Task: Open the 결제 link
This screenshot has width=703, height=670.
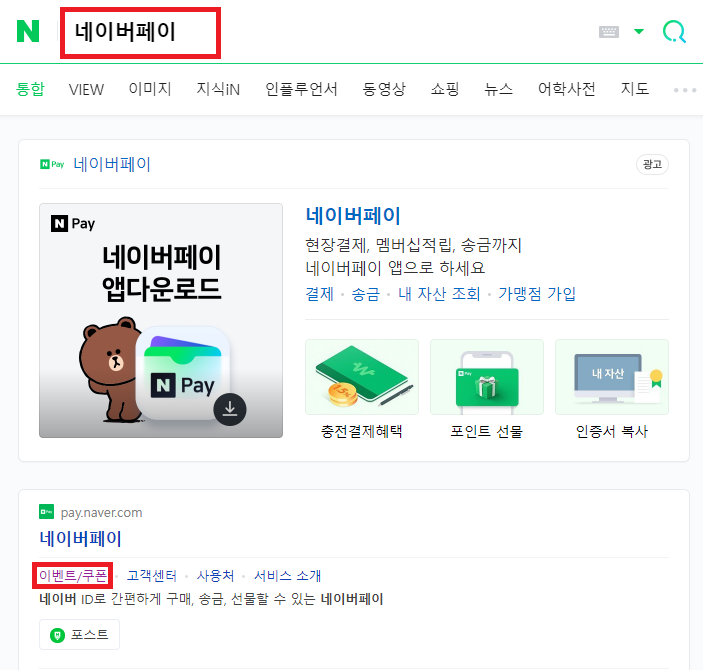Action: (320, 294)
